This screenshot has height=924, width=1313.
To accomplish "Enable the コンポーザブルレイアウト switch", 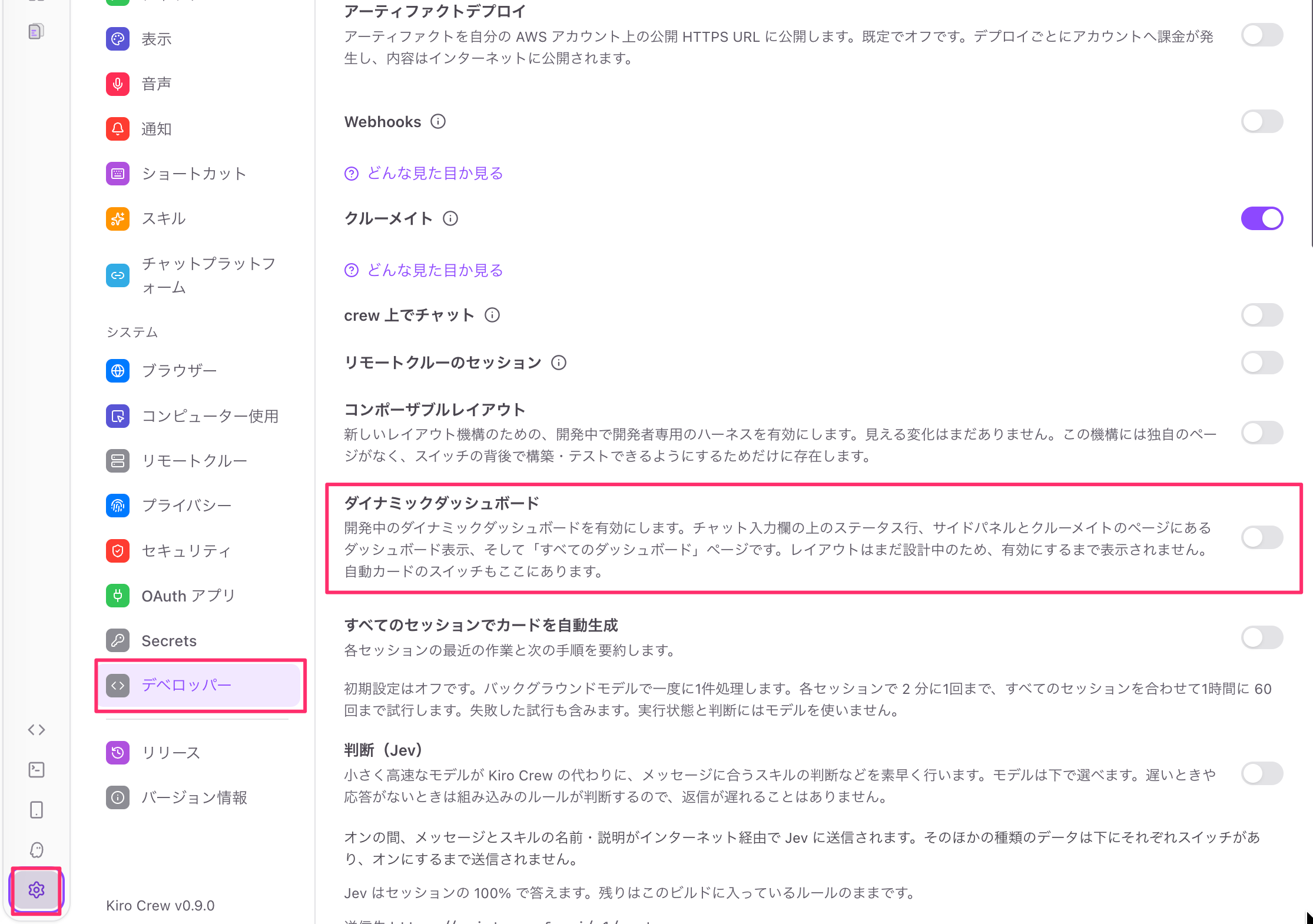I will (1262, 433).
